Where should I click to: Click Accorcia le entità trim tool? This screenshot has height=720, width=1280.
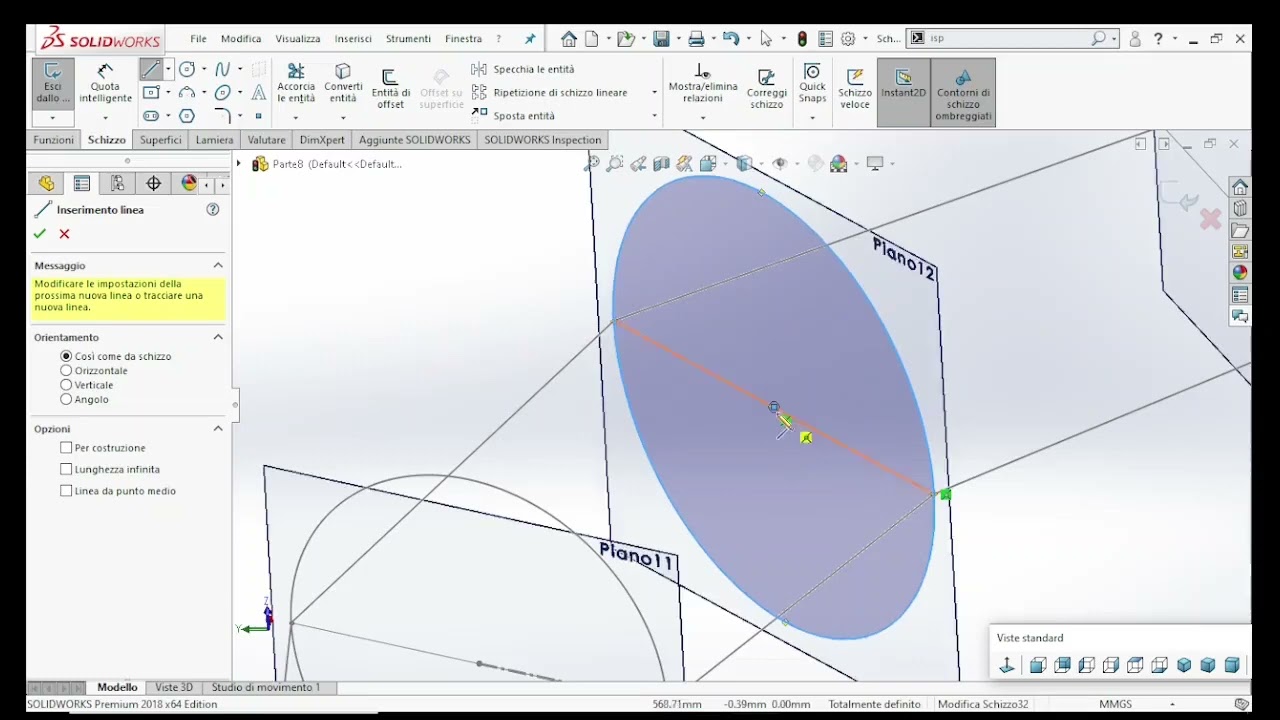click(x=296, y=82)
